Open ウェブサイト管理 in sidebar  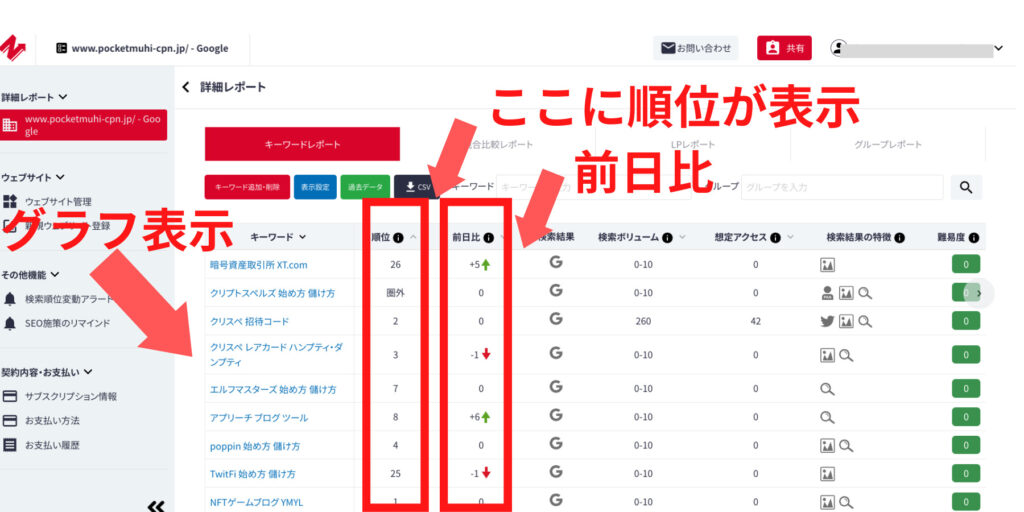(58, 202)
